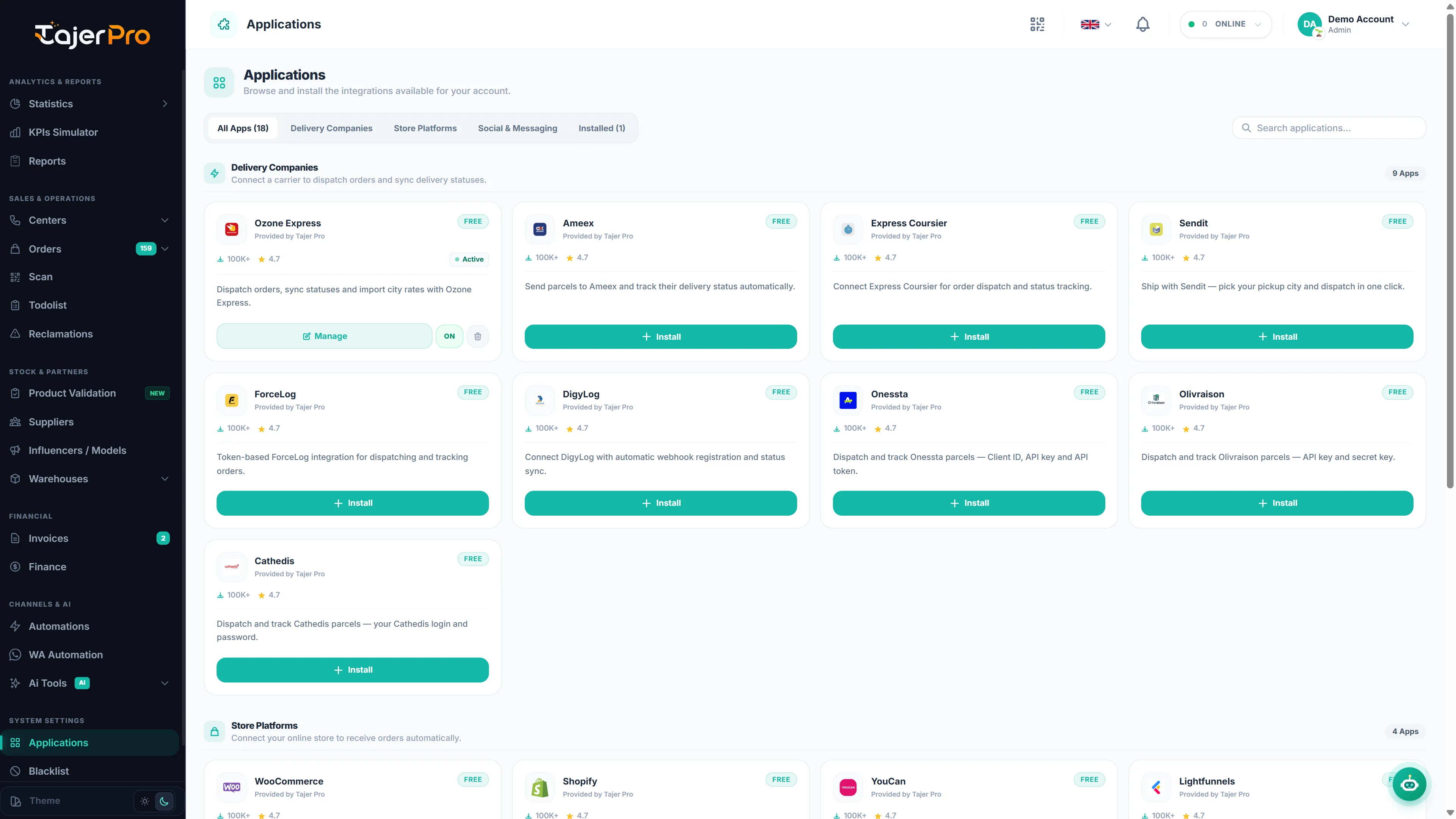Manage the Ozone Express integration

click(x=325, y=336)
